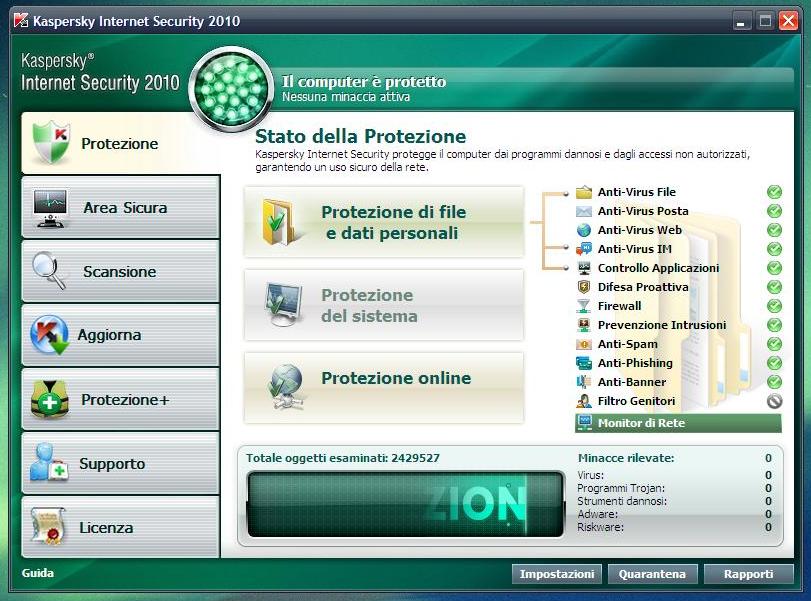Toggle Prevenzione Intrusioni status check
Screen dimensions: 811x601
click(774, 325)
